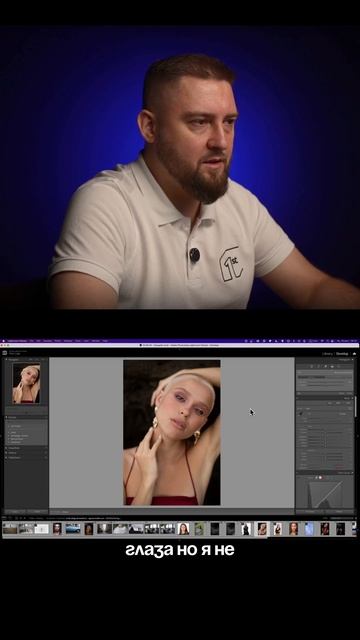
Task: Click the right panel scrollbar
Action: point(356,407)
